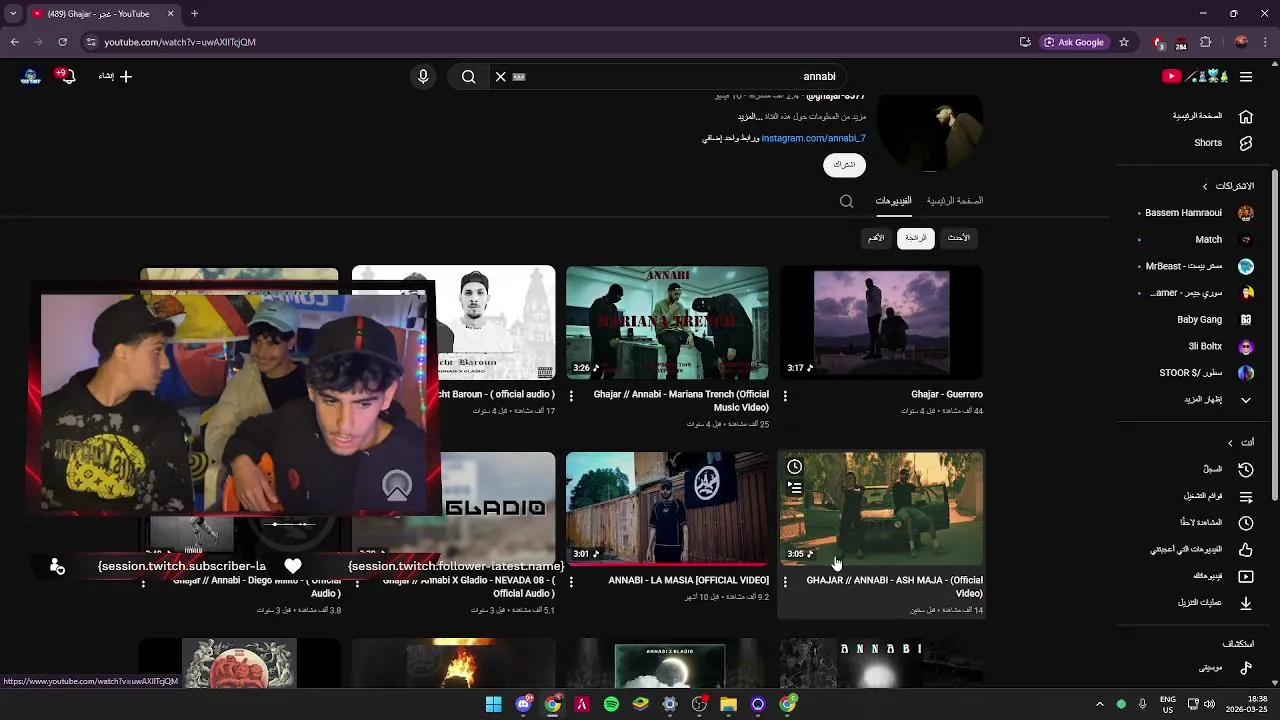Switch to the channel Home tab
1280x720 pixels.
click(x=955, y=201)
